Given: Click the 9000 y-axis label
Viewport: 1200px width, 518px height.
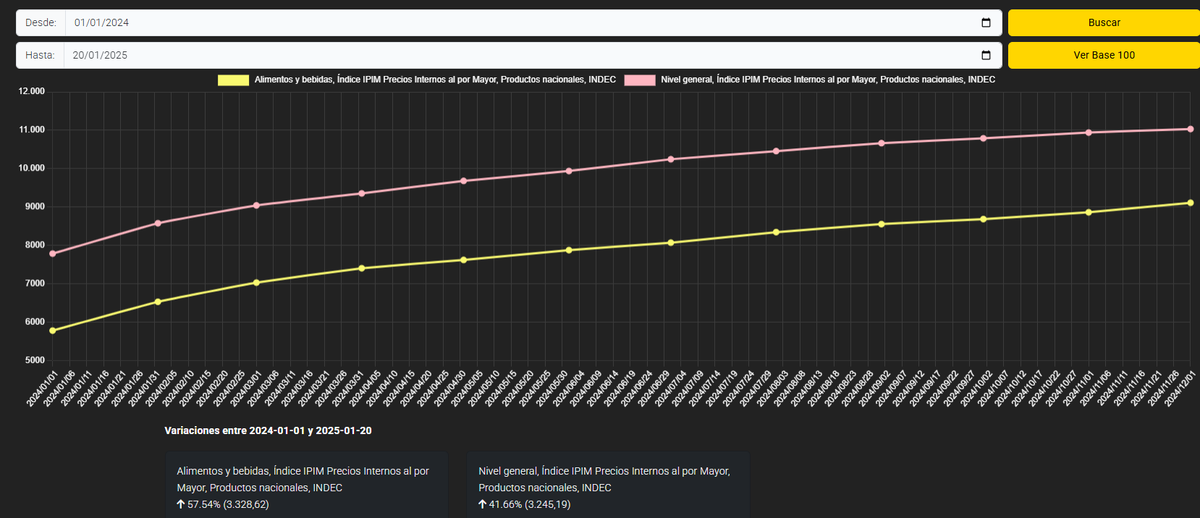Looking at the screenshot, I should pos(35,207).
